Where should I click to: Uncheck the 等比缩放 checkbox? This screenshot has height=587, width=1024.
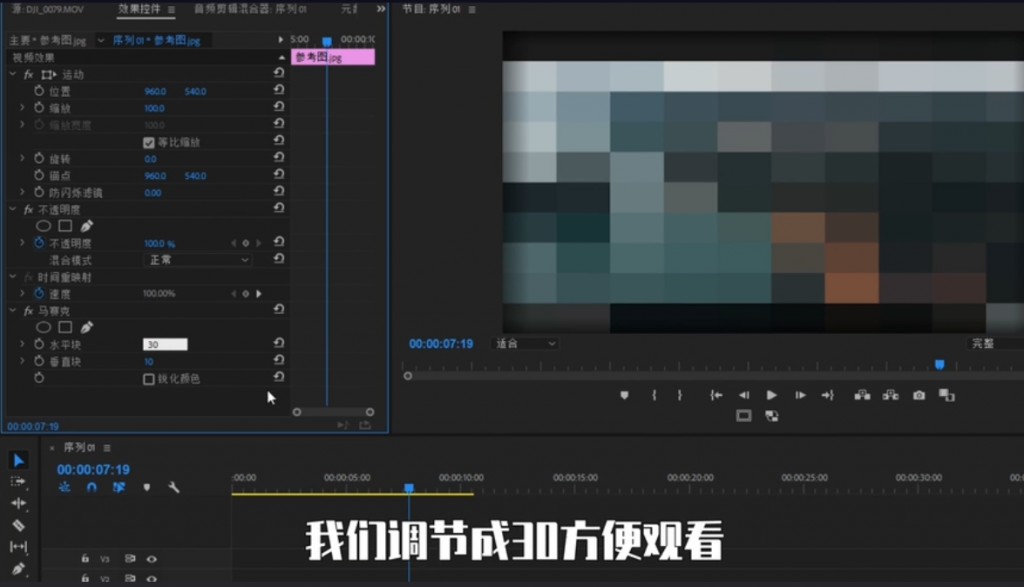click(149, 142)
